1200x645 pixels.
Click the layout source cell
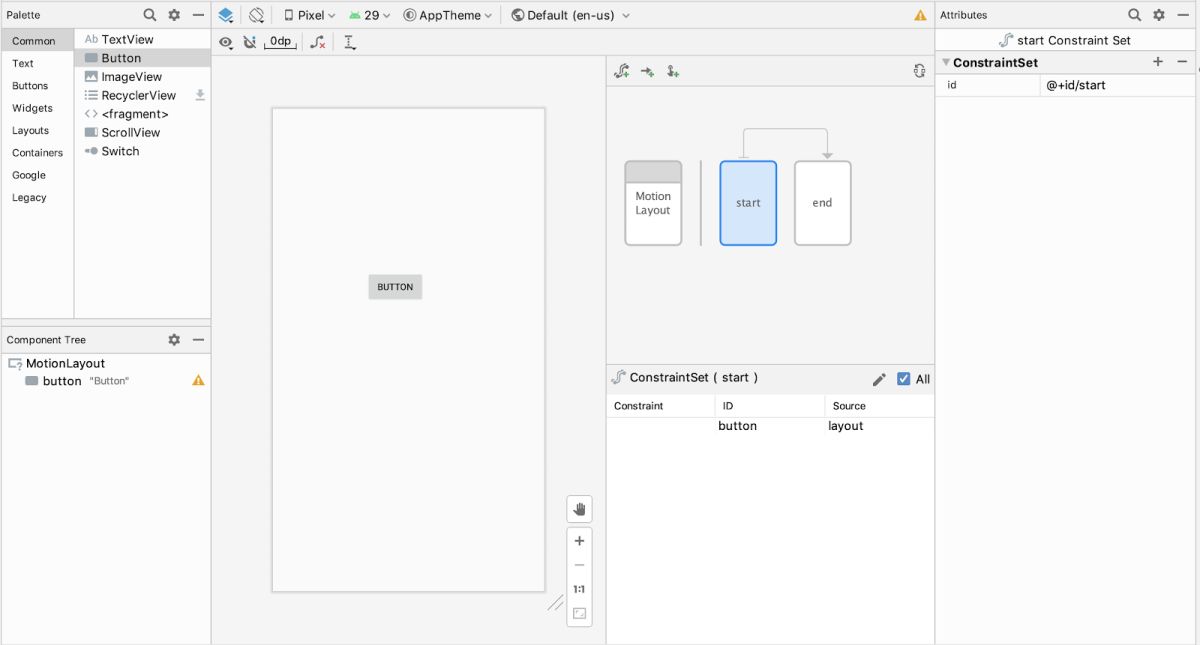(845, 426)
